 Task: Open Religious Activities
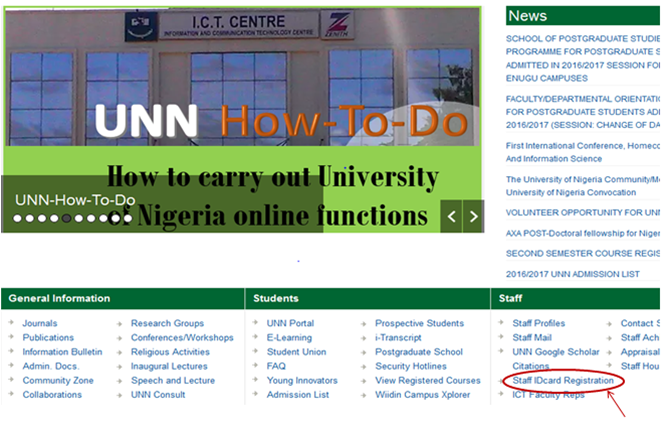tap(170, 352)
